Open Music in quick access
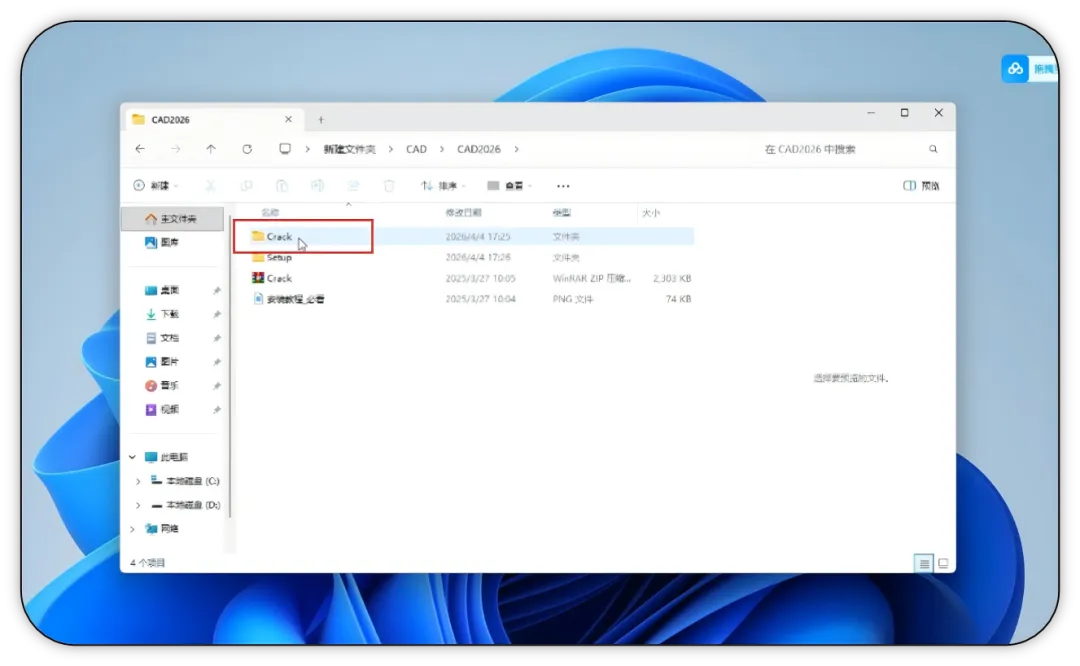This screenshot has height=666, width=1080. pyautogui.click(x=163, y=386)
